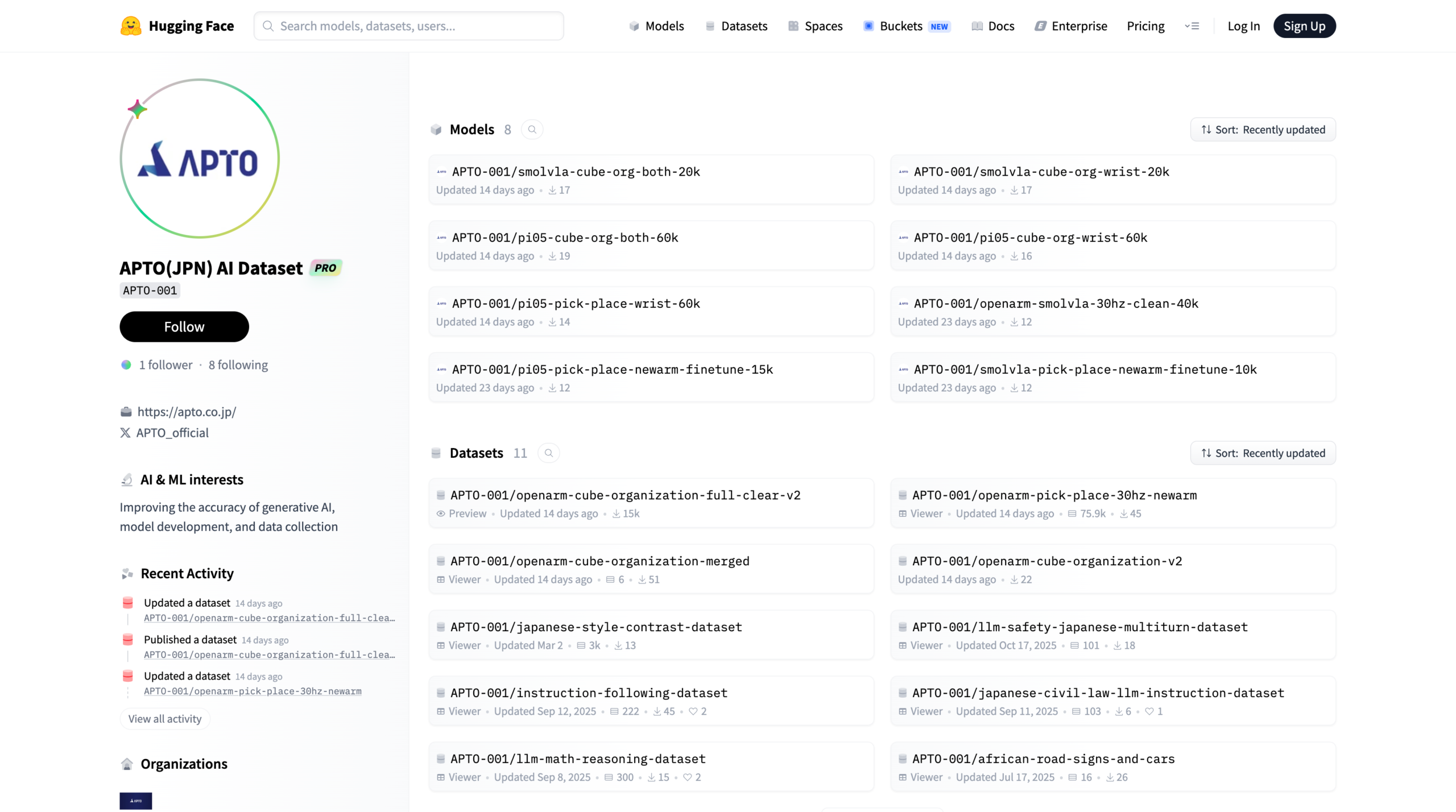1456x812 pixels.
Task: Open model pi05-cube-org-both-60k
Action: point(651,246)
